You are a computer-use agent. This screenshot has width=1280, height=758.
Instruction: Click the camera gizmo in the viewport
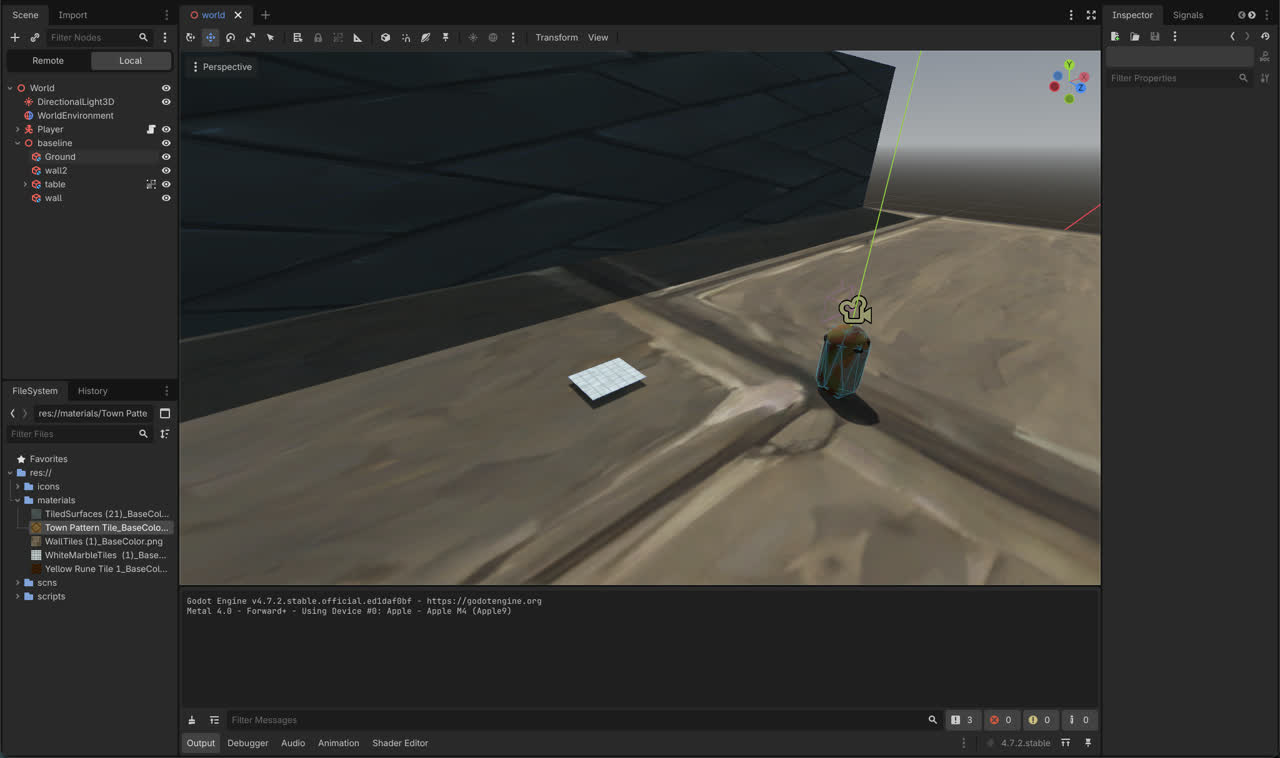(855, 311)
